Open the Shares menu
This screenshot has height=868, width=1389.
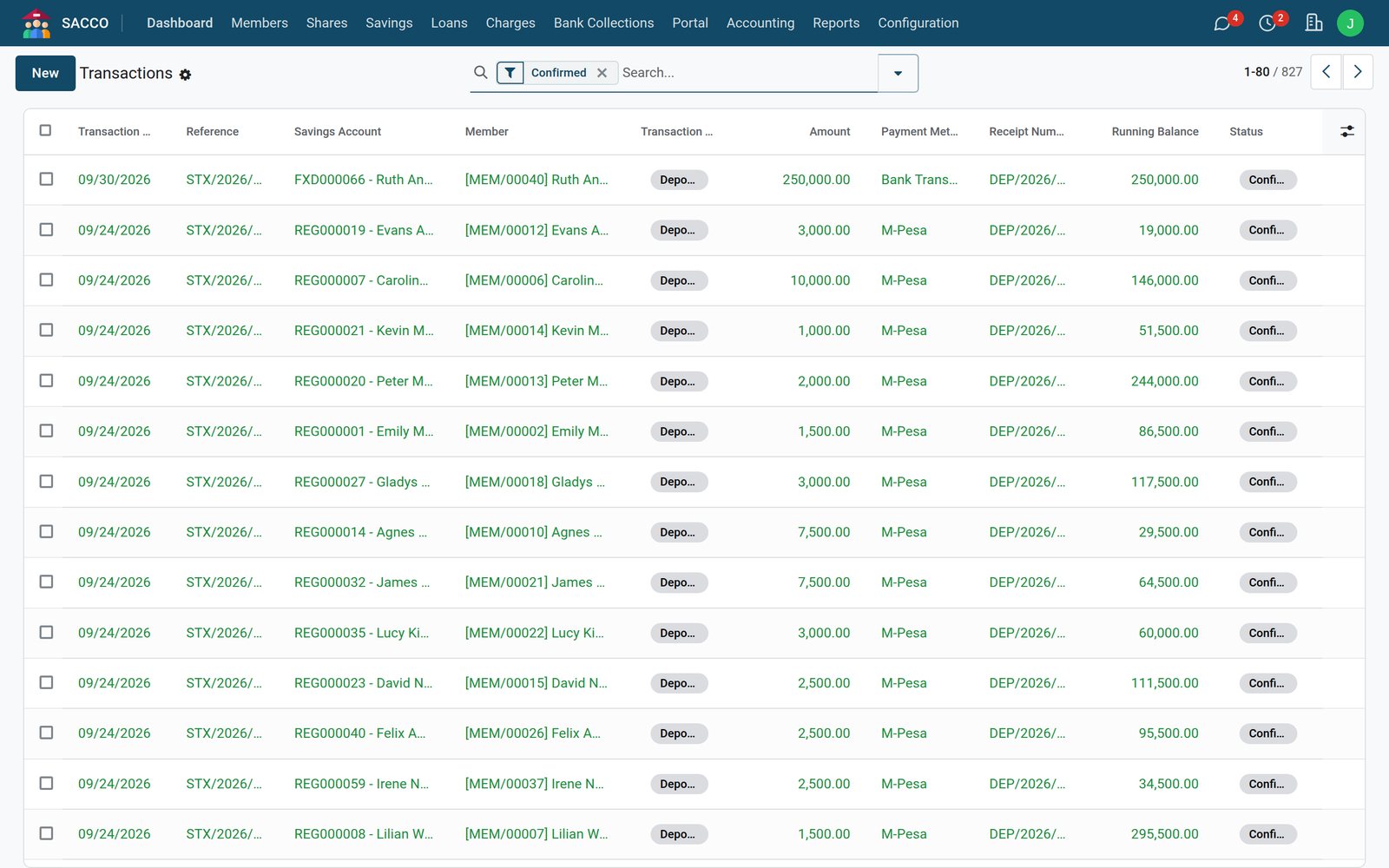(326, 23)
